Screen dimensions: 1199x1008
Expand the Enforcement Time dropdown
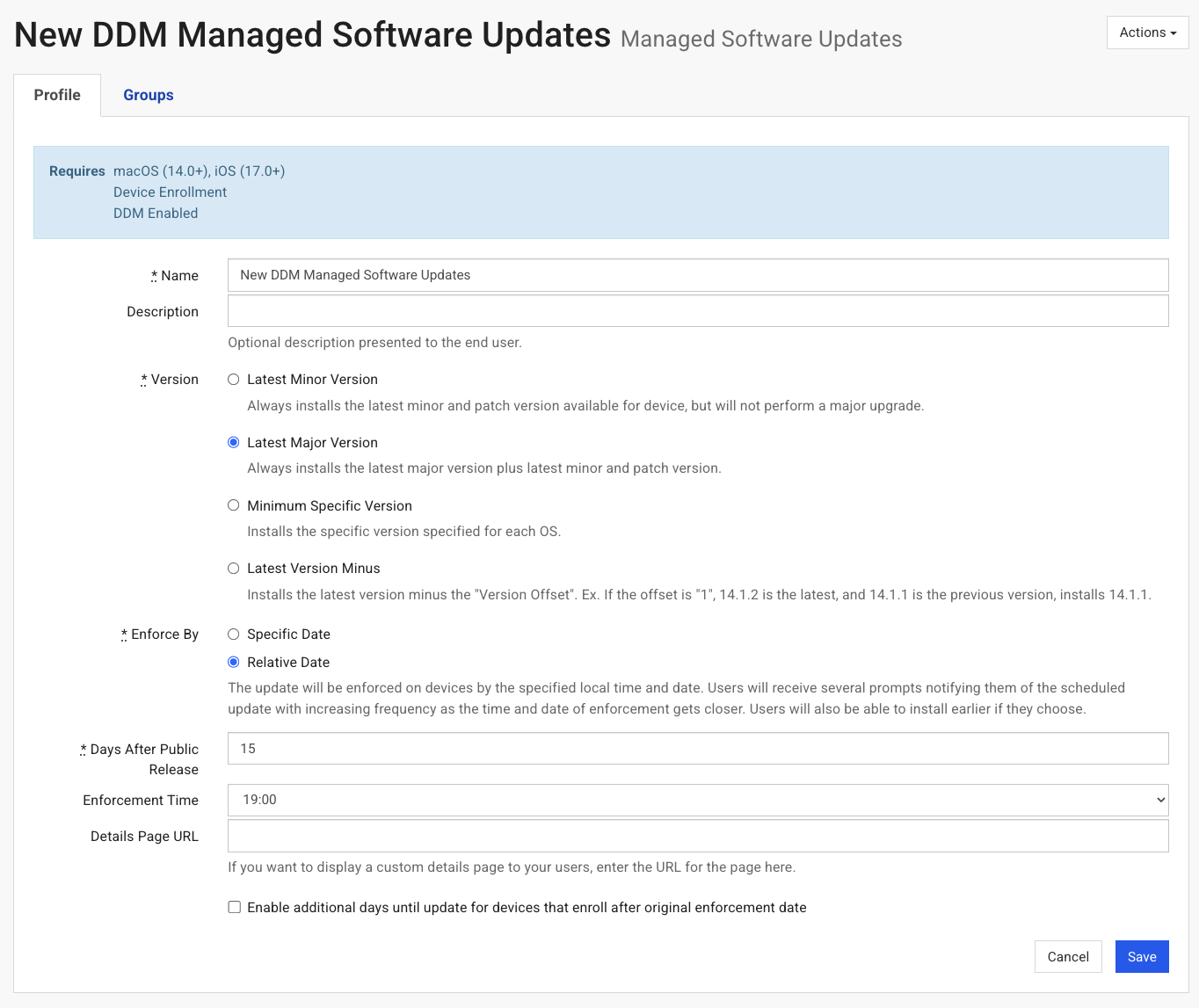click(697, 800)
